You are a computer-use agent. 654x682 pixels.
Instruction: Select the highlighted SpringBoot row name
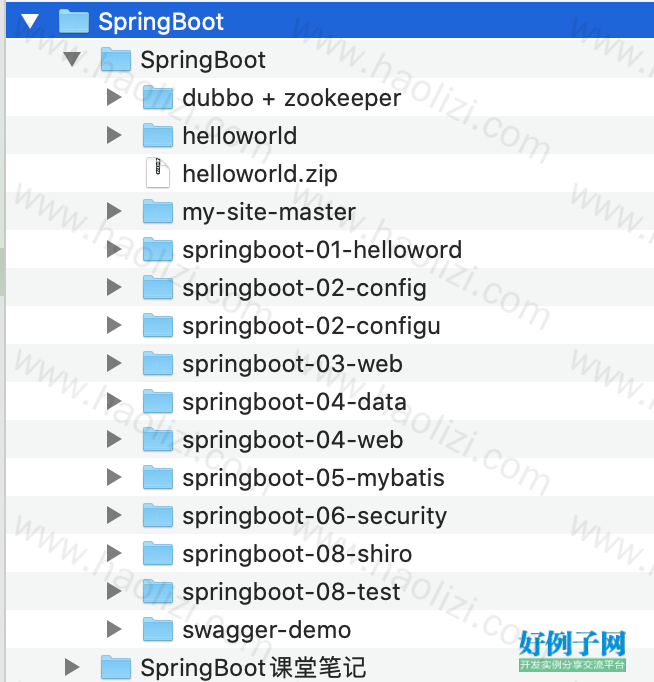tap(161, 22)
